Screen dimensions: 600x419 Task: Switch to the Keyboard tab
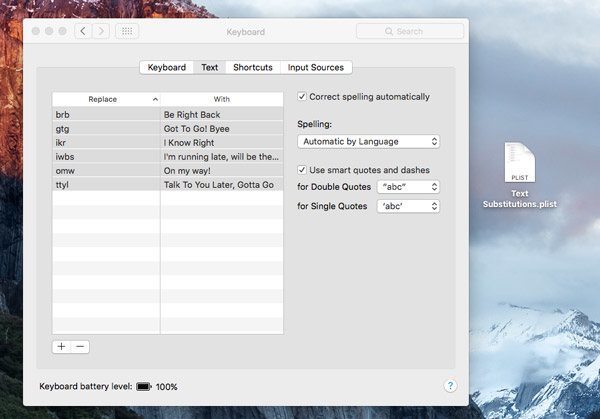coord(167,67)
